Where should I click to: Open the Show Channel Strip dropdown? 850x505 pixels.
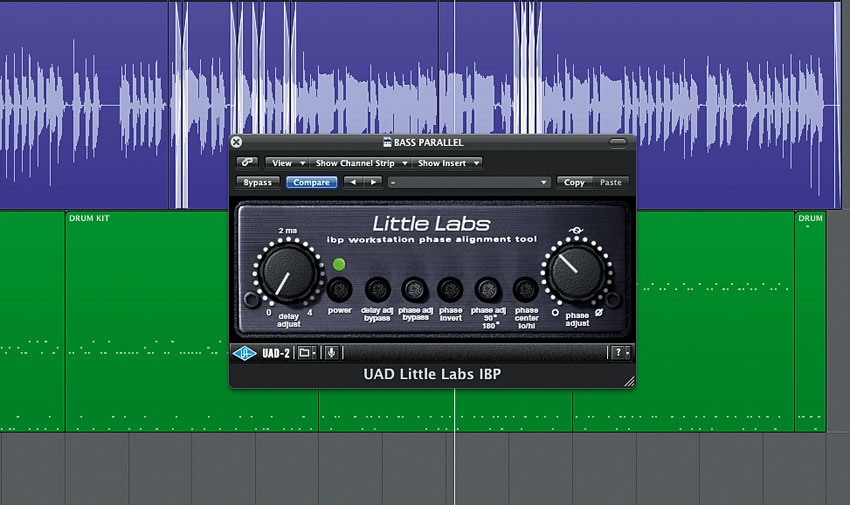(360, 163)
